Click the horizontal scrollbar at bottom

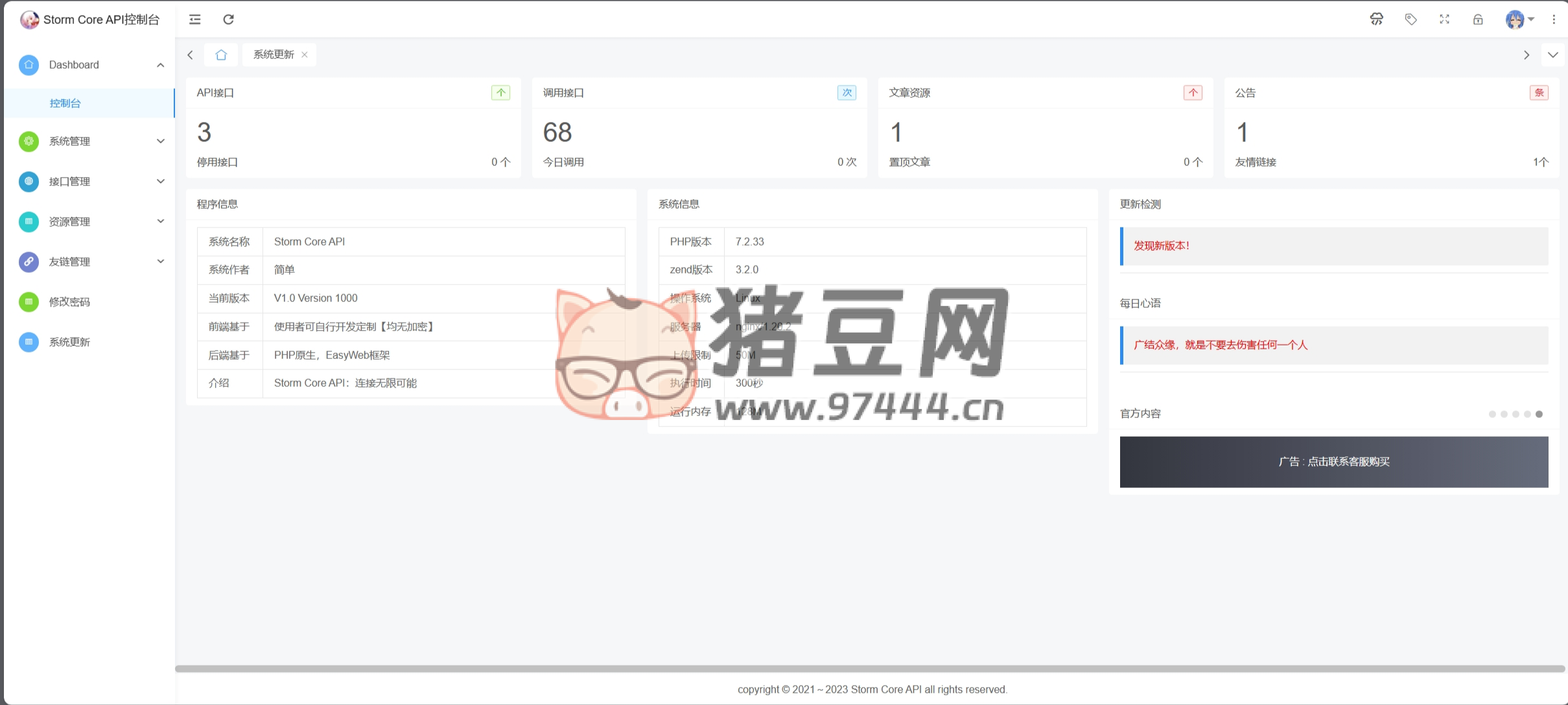[869, 669]
